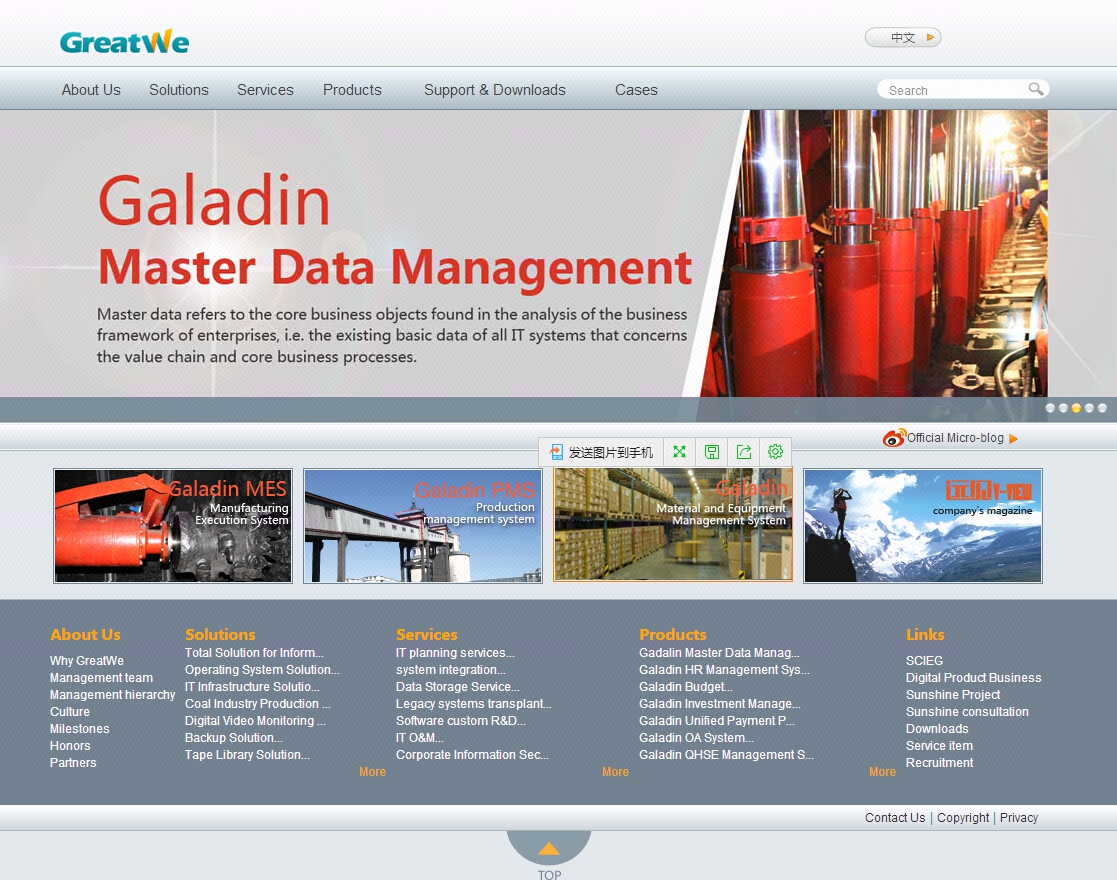This screenshot has height=880, width=1117.
Task: Select the first banner carousel dot
Action: click(x=1050, y=408)
